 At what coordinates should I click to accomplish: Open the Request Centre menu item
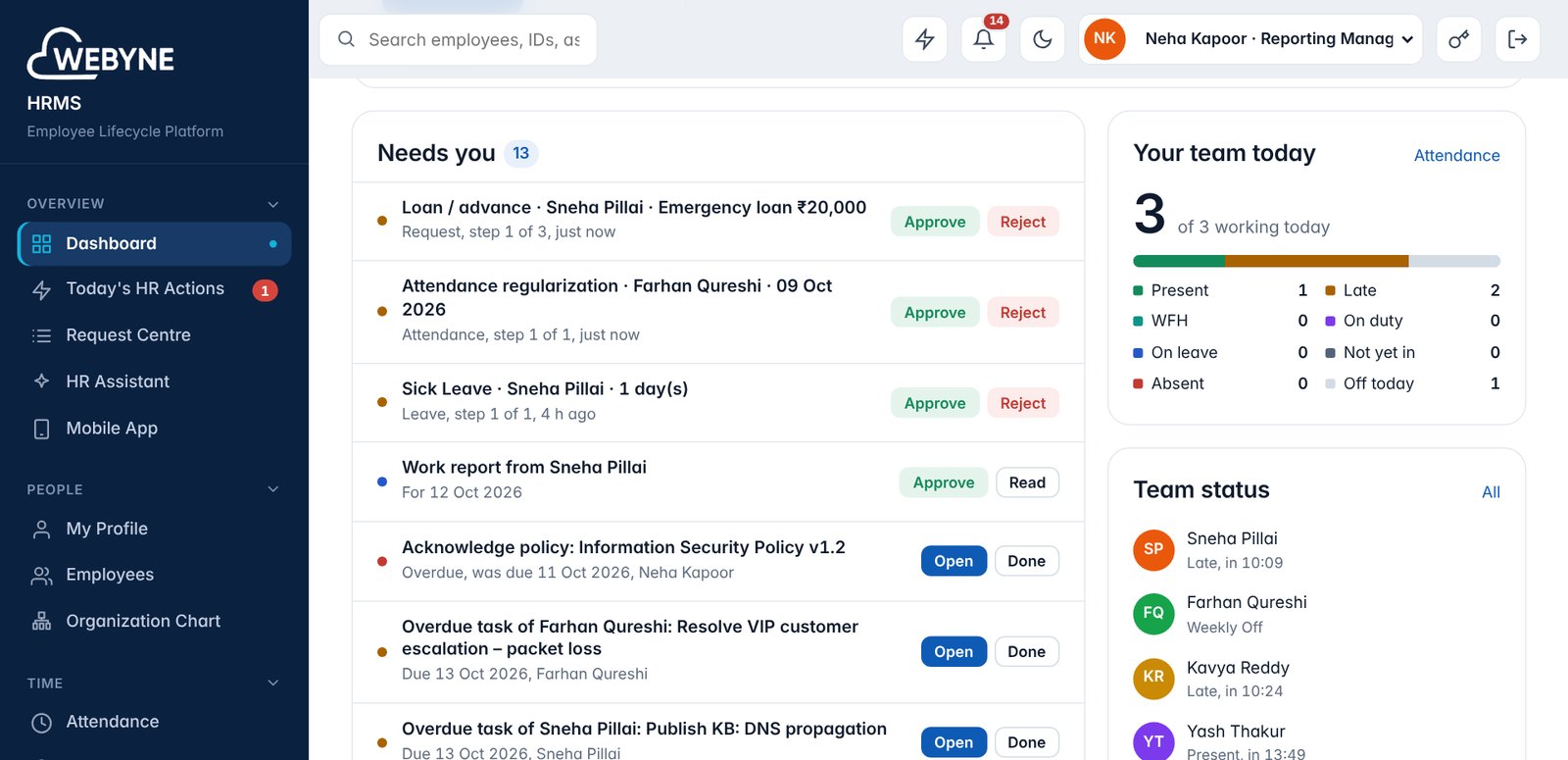(x=154, y=335)
